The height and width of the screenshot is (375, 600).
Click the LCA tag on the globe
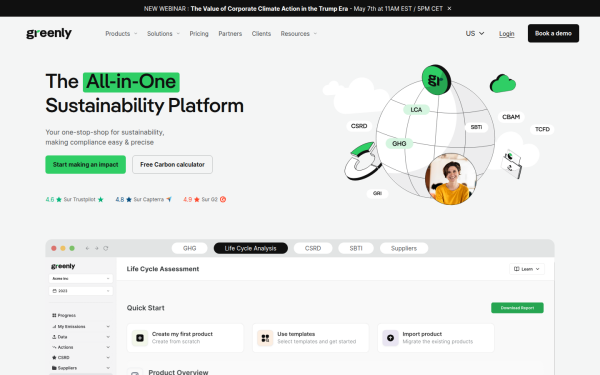416,110
